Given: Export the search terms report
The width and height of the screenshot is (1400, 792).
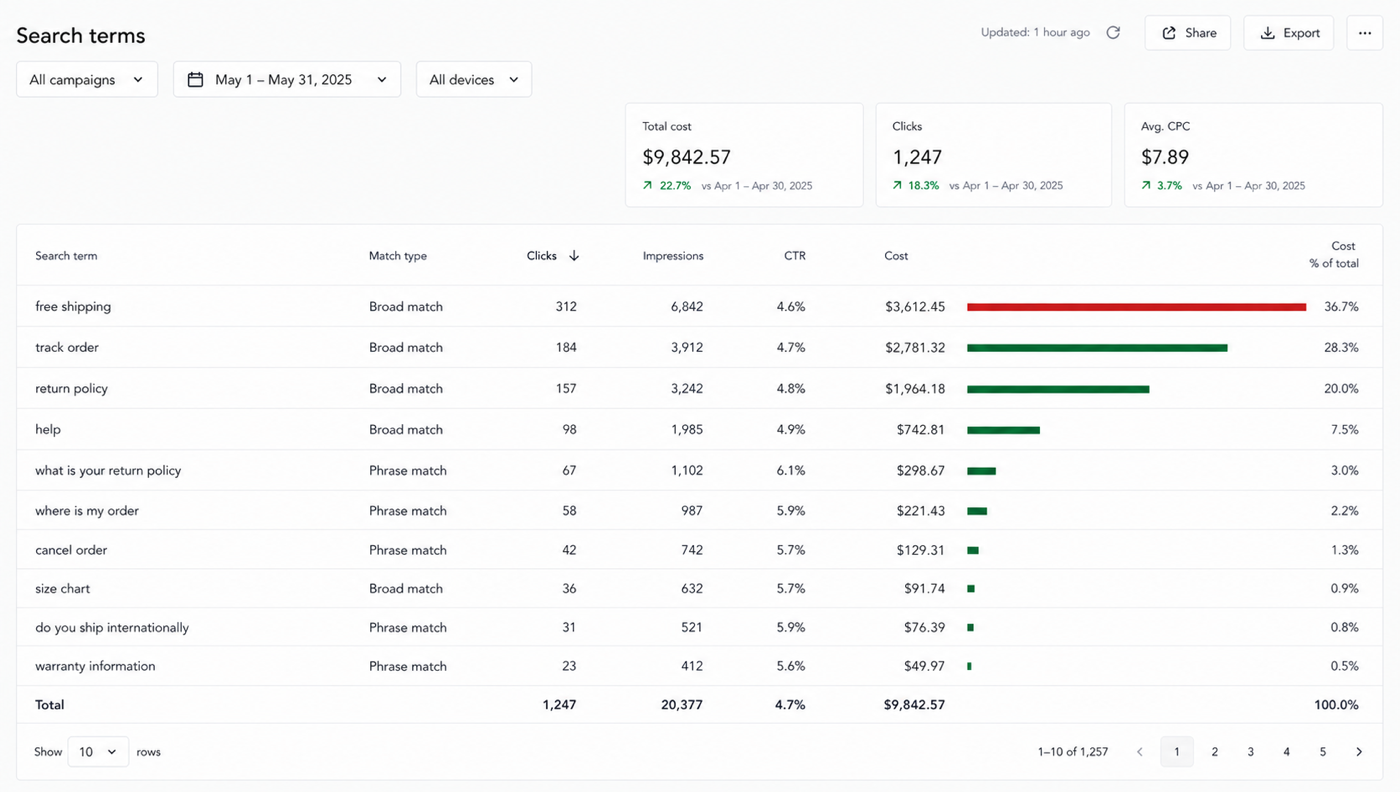Looking at the screenshot, I should point(1289,33).
